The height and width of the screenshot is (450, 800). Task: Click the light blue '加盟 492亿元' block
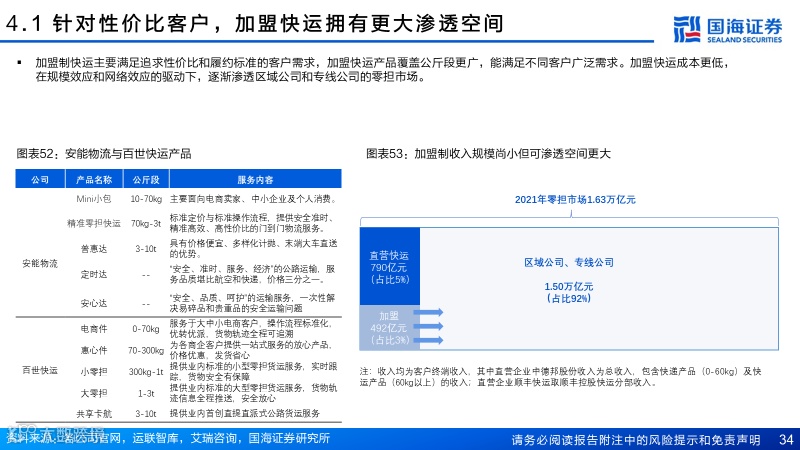390,328
